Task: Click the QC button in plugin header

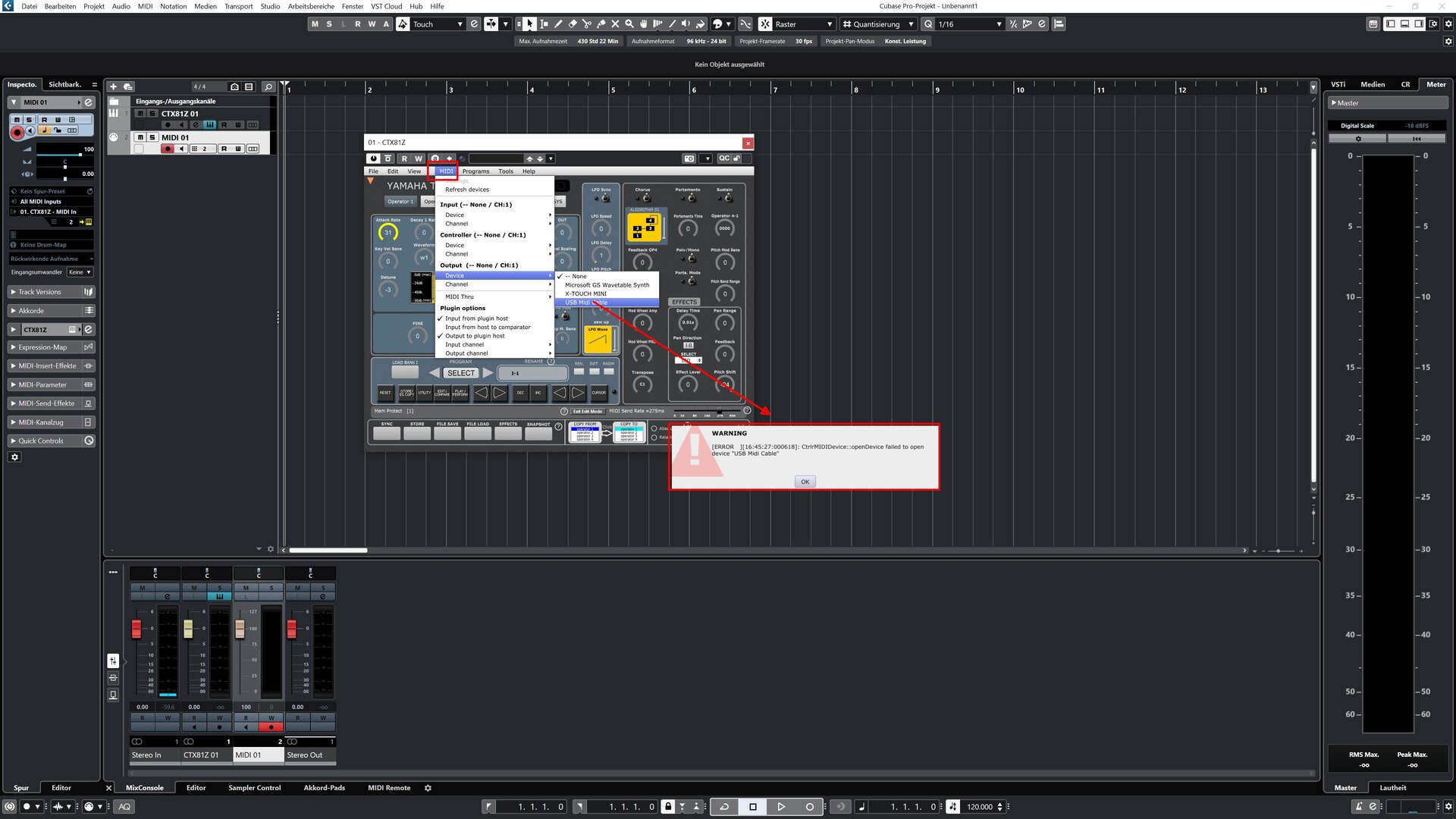Action: point(724,158)
